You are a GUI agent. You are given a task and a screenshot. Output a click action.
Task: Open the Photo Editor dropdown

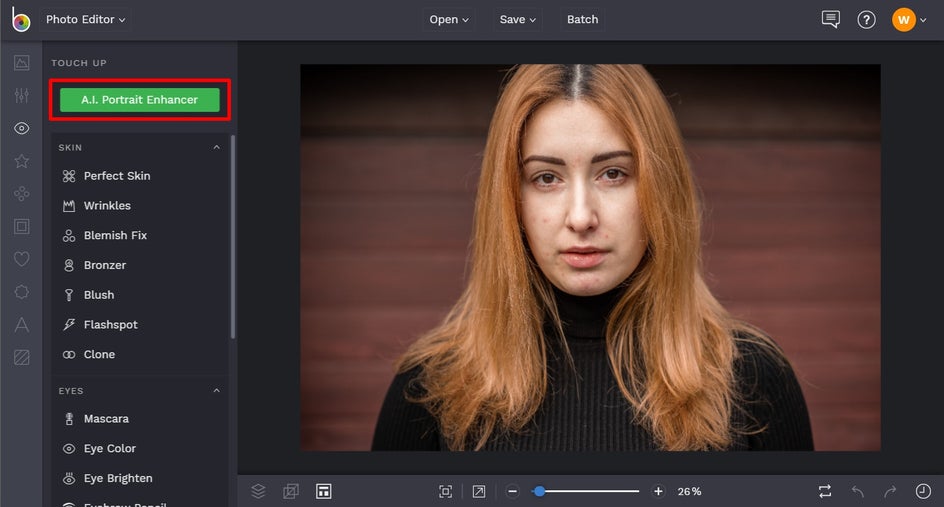point(85,19)
